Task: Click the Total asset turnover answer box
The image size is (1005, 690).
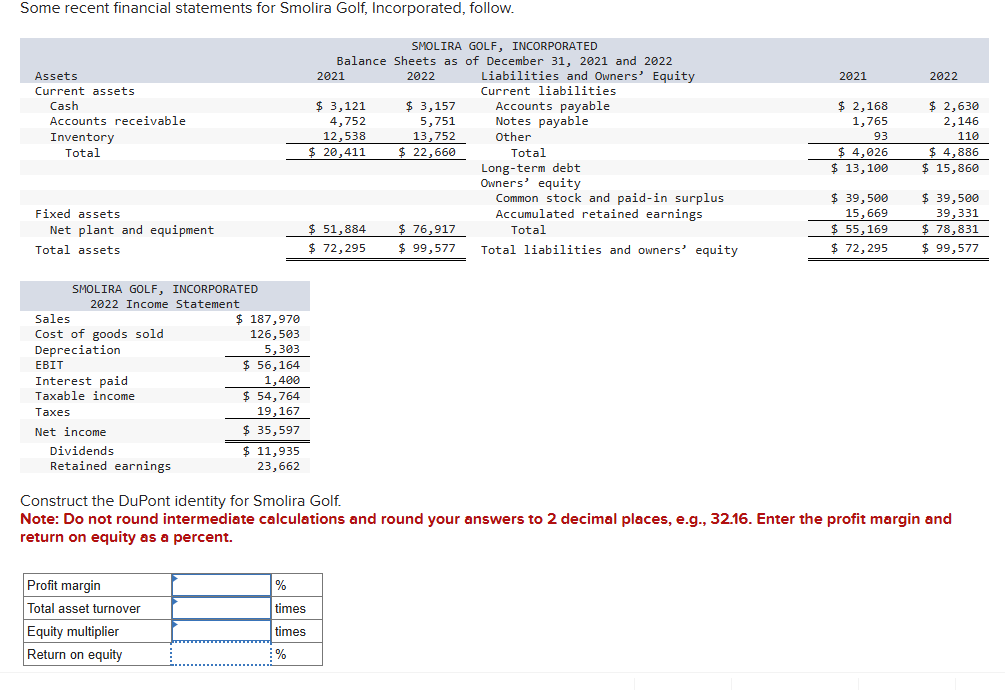Action: click(218, 608)
